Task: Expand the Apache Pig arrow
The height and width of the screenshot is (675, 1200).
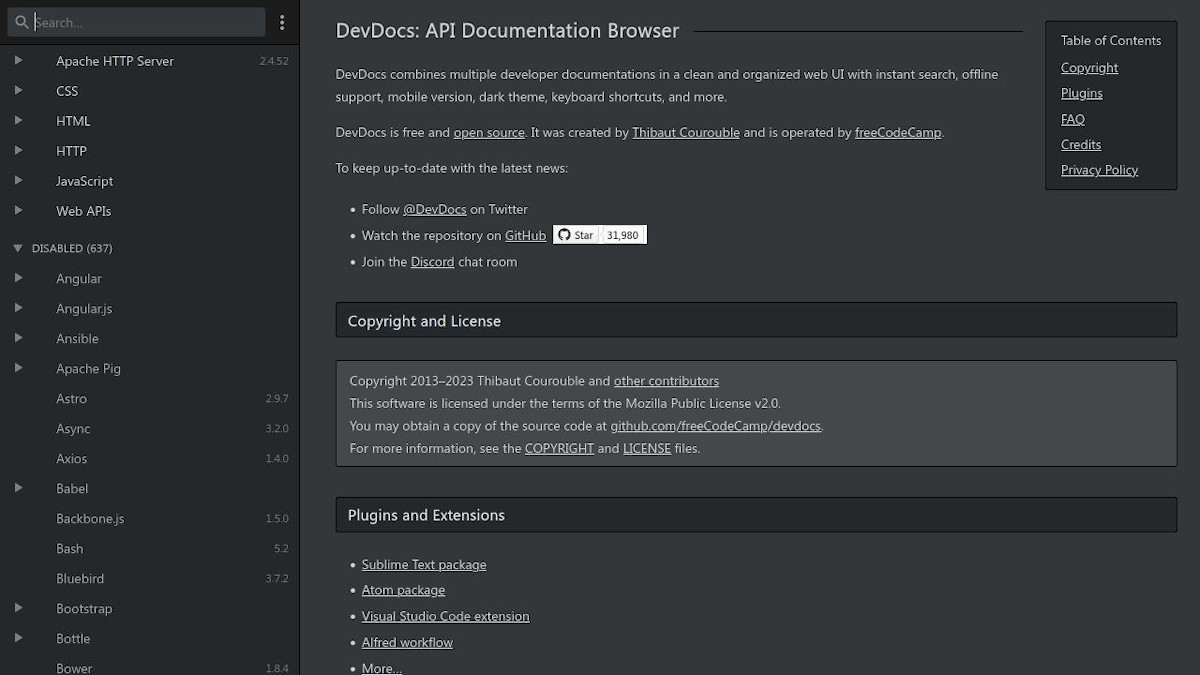Action: coord(18,368)
